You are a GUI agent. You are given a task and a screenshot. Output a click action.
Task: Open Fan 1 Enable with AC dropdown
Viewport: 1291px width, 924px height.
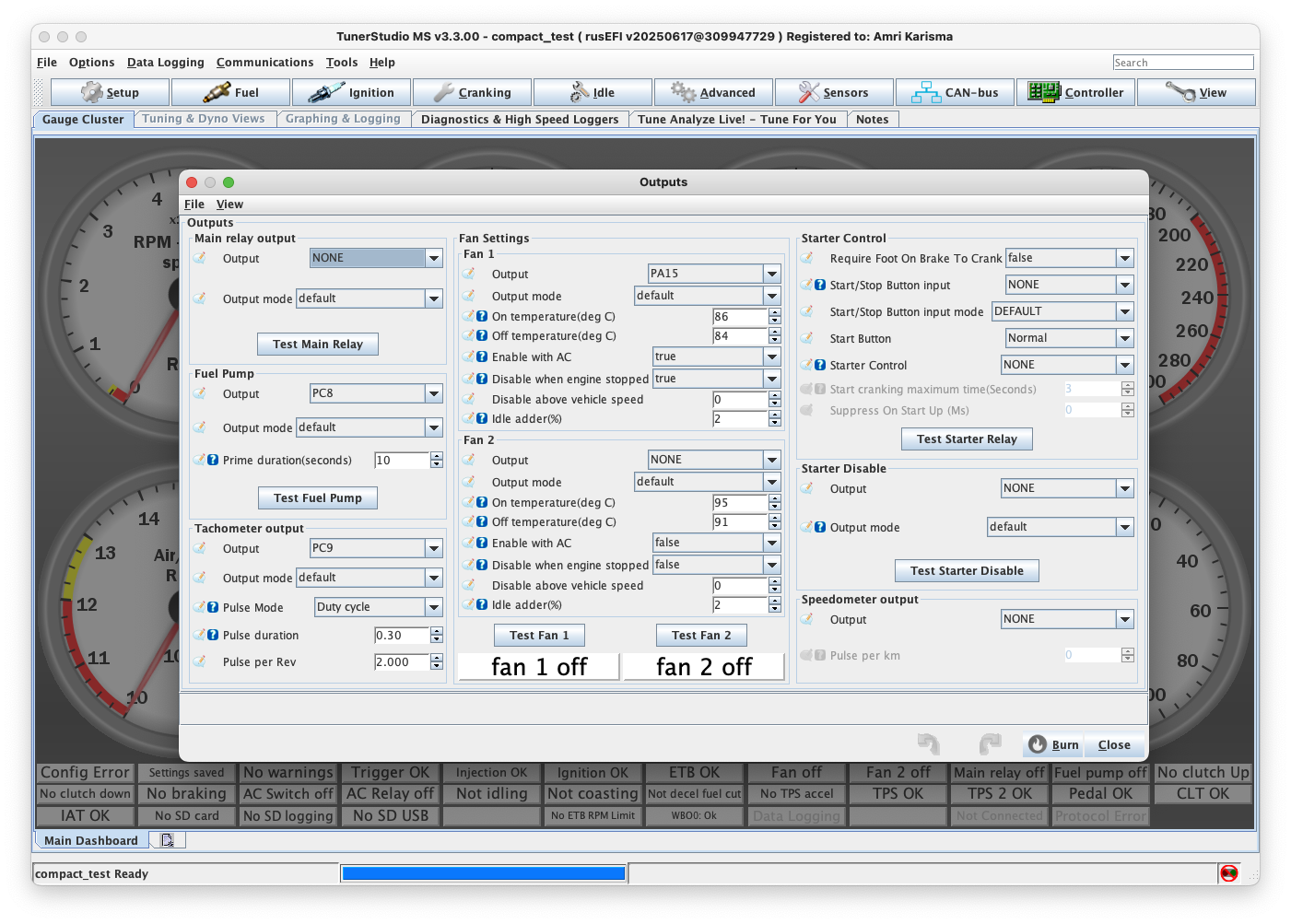(x=772, y=357)
